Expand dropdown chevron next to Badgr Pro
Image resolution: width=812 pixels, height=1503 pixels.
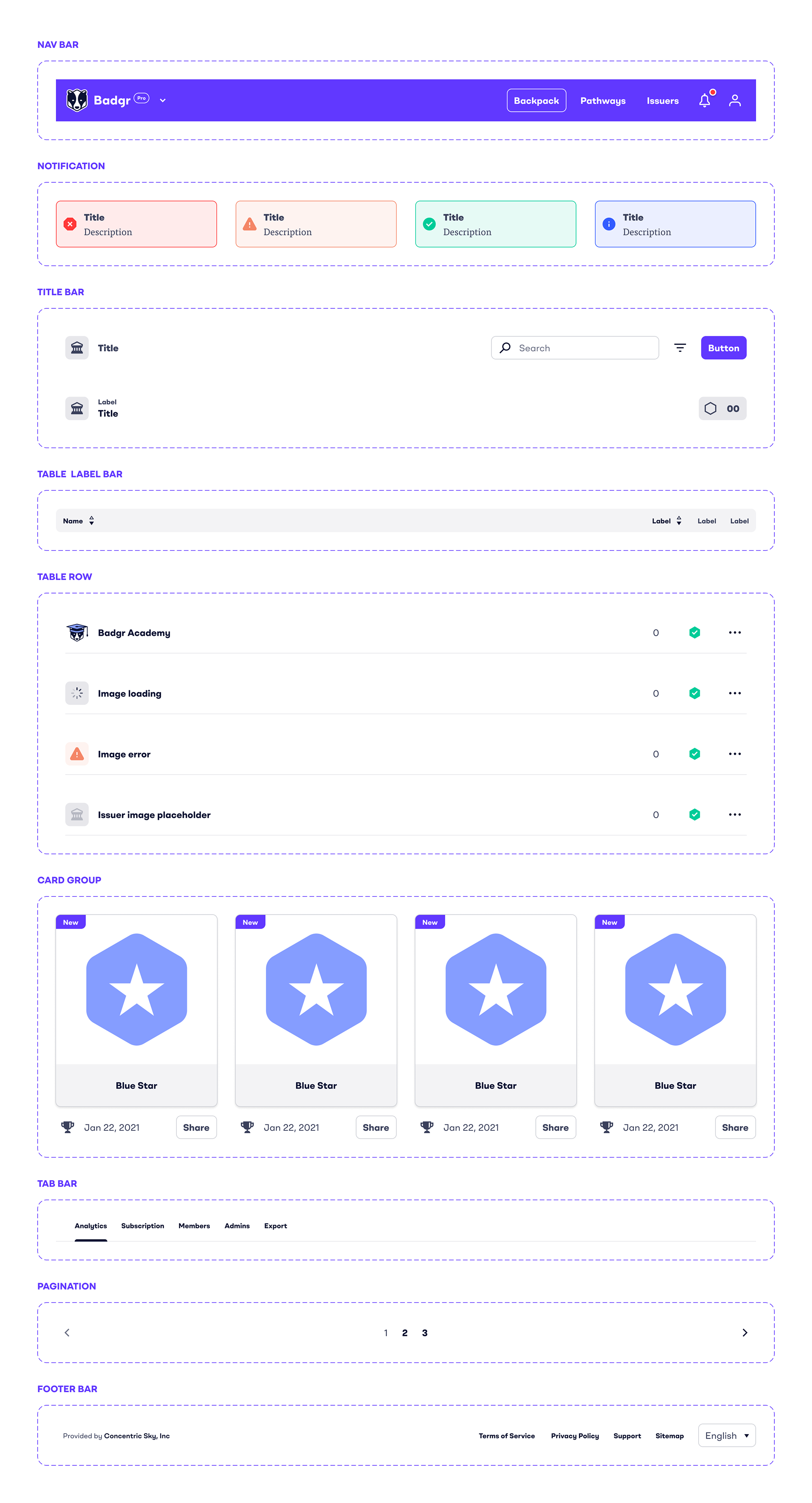click(163, 100)
